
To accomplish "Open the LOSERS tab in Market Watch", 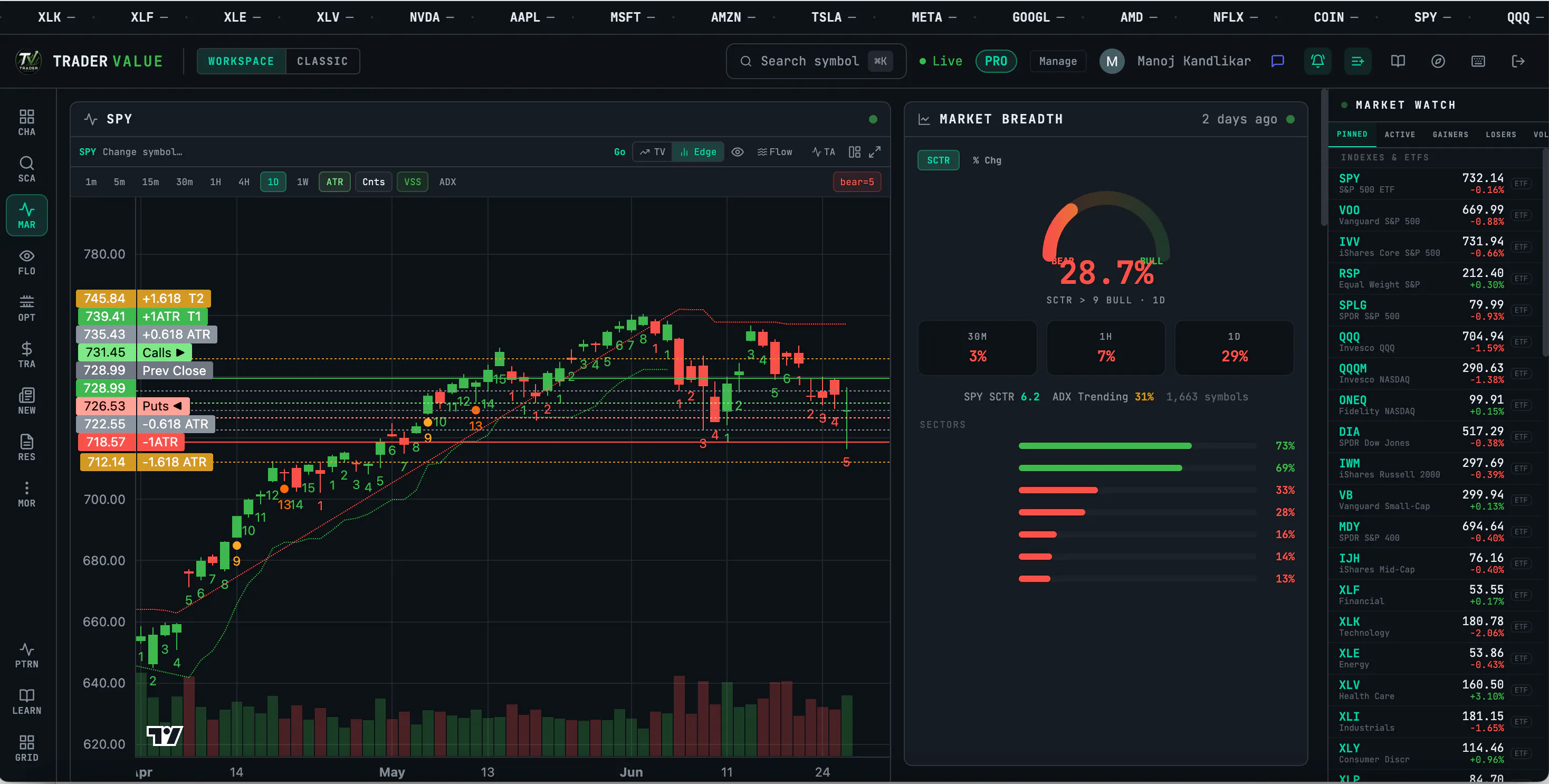I will tap(1501, 134).
